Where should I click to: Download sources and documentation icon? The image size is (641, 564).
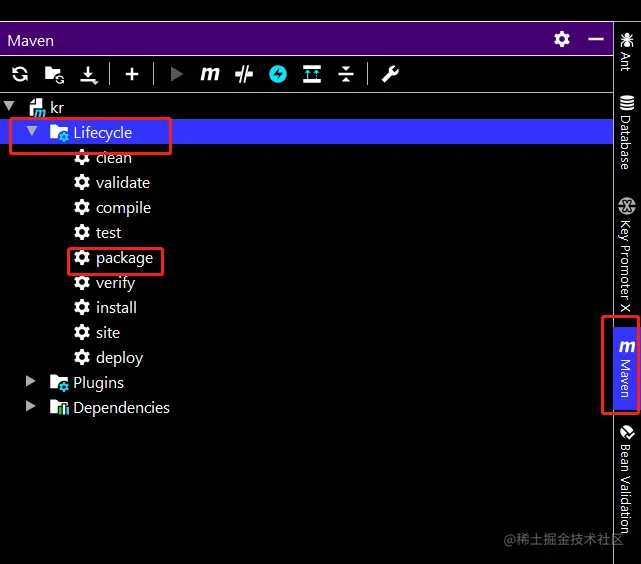(89, 75)
